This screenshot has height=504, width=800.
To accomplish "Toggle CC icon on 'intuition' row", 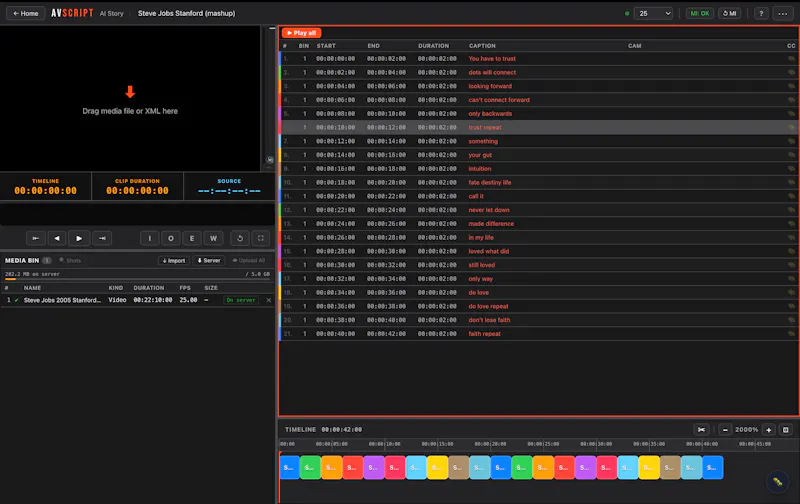I will click(x=791, y=169).
